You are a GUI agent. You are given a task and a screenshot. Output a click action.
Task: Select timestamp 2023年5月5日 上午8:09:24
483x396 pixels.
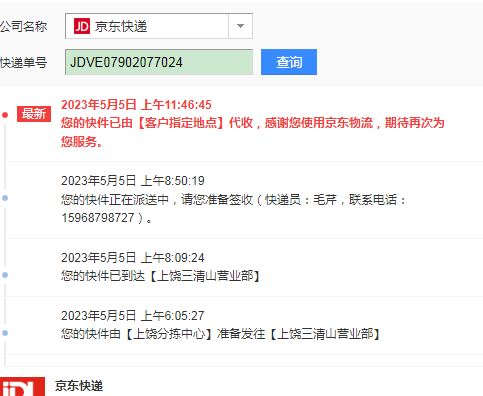pyautogui.click(x=133, y=258)
